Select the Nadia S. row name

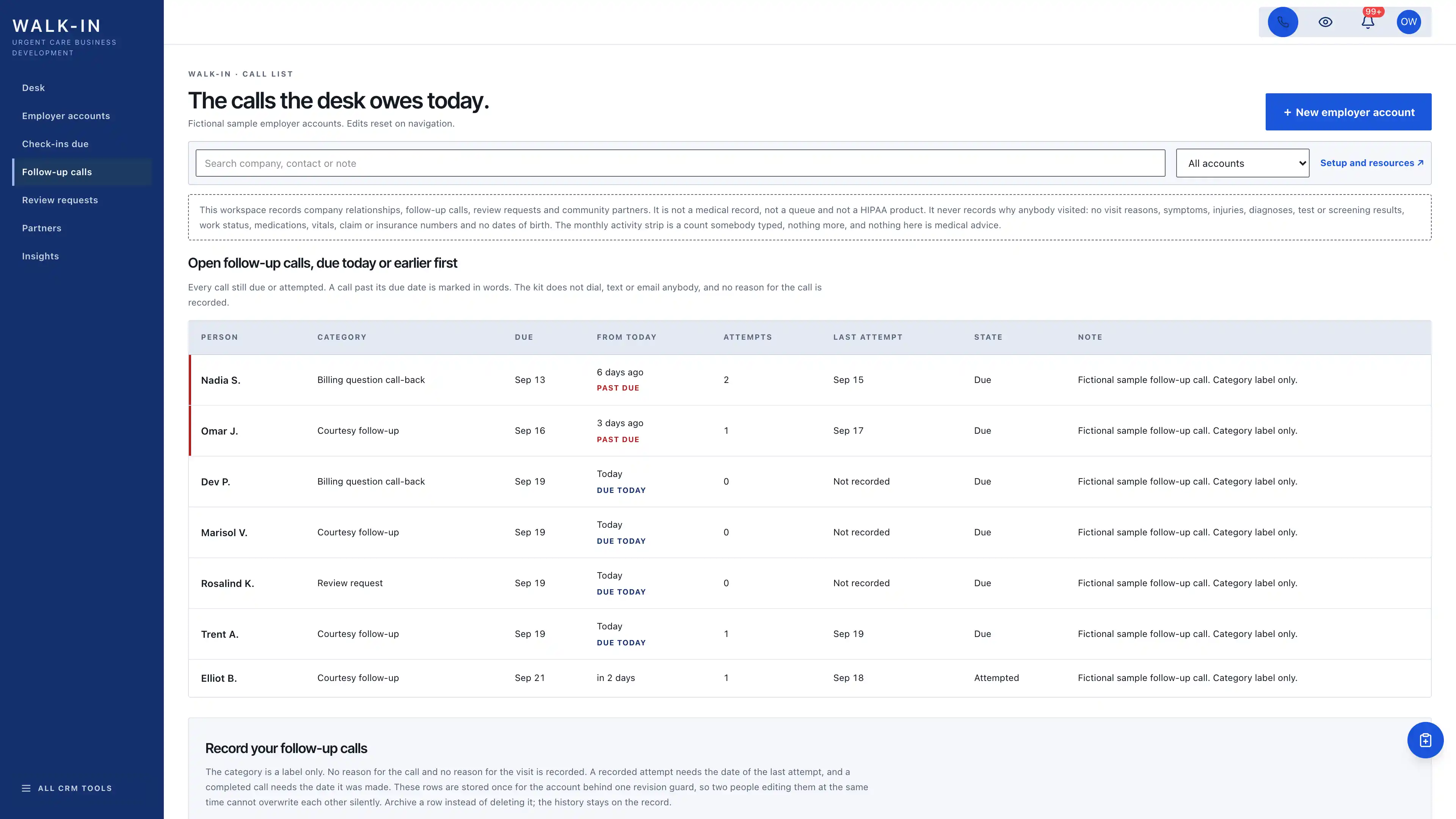(220, 380)
